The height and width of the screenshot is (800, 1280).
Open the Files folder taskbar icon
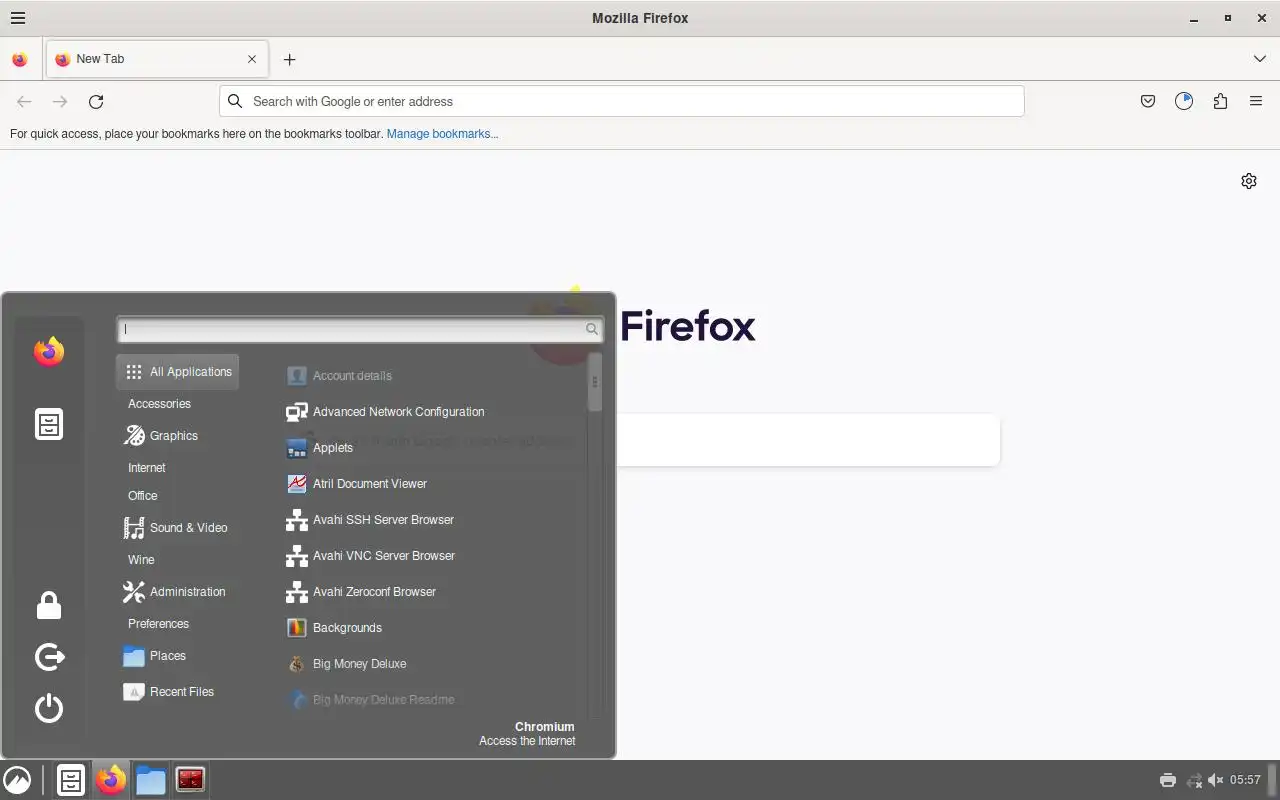pyautogui.click(x=151, y=780)
